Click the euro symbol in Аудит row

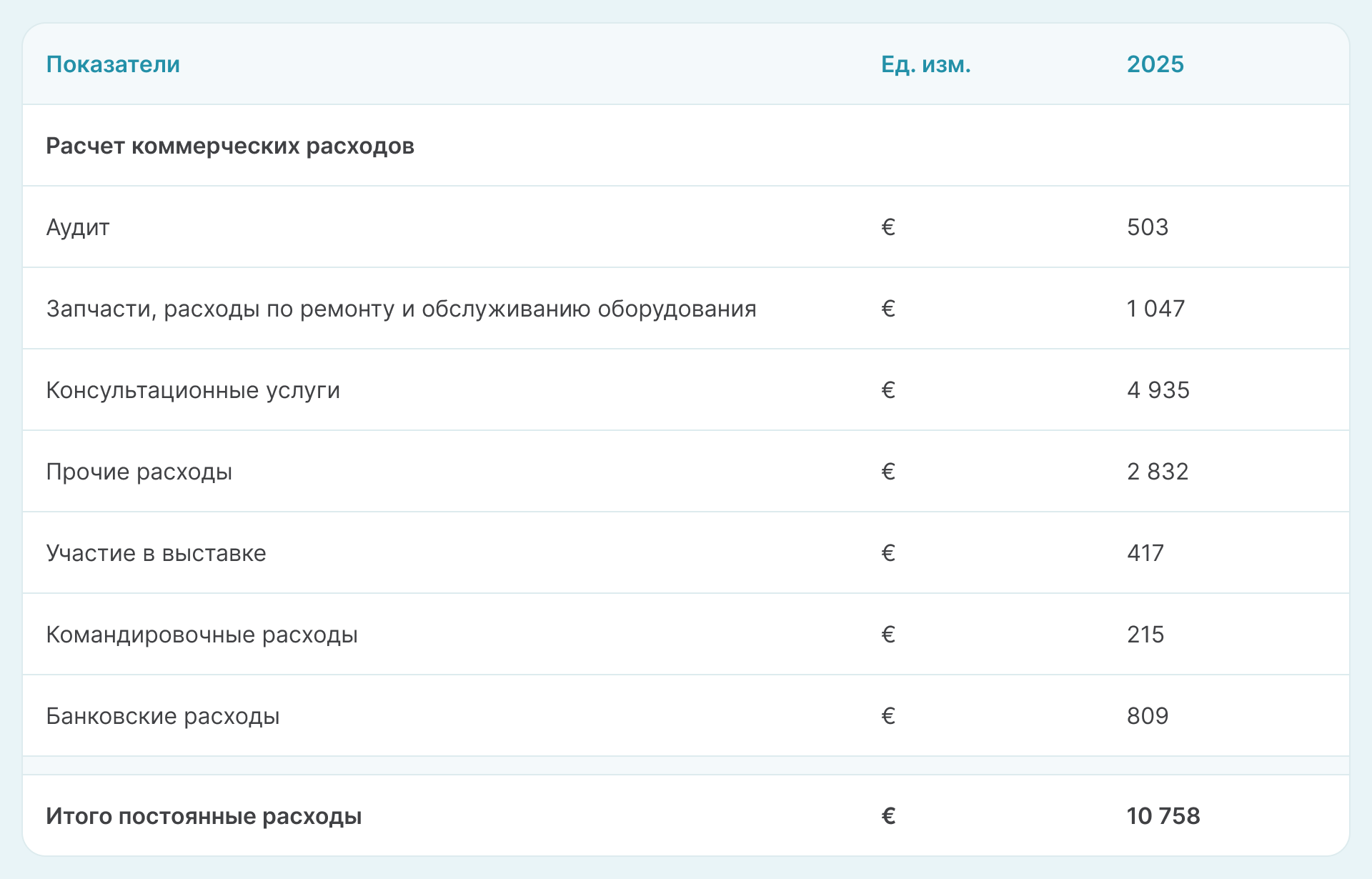(x=888, y=227)
